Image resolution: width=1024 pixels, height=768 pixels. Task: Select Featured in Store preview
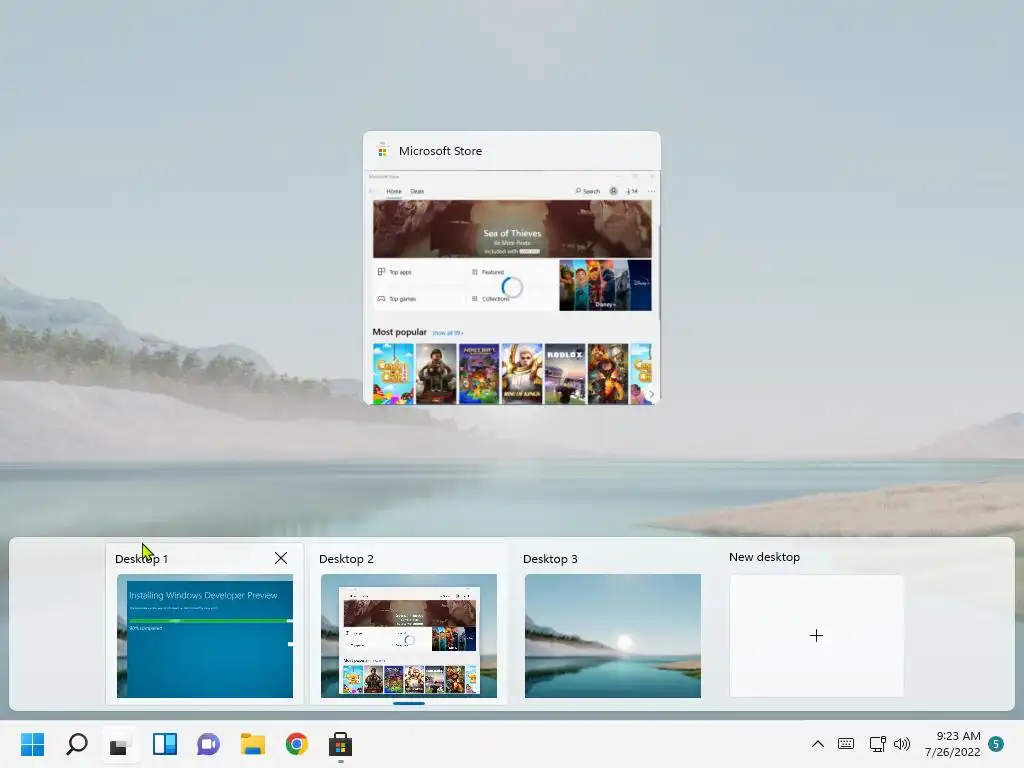(488, 272)
